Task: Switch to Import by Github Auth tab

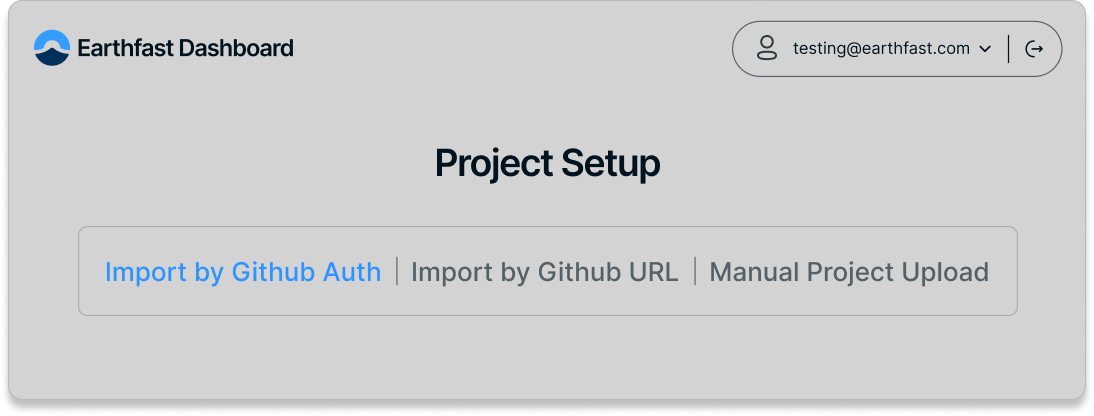Action: pyautogui.click(x=243, y=272)
